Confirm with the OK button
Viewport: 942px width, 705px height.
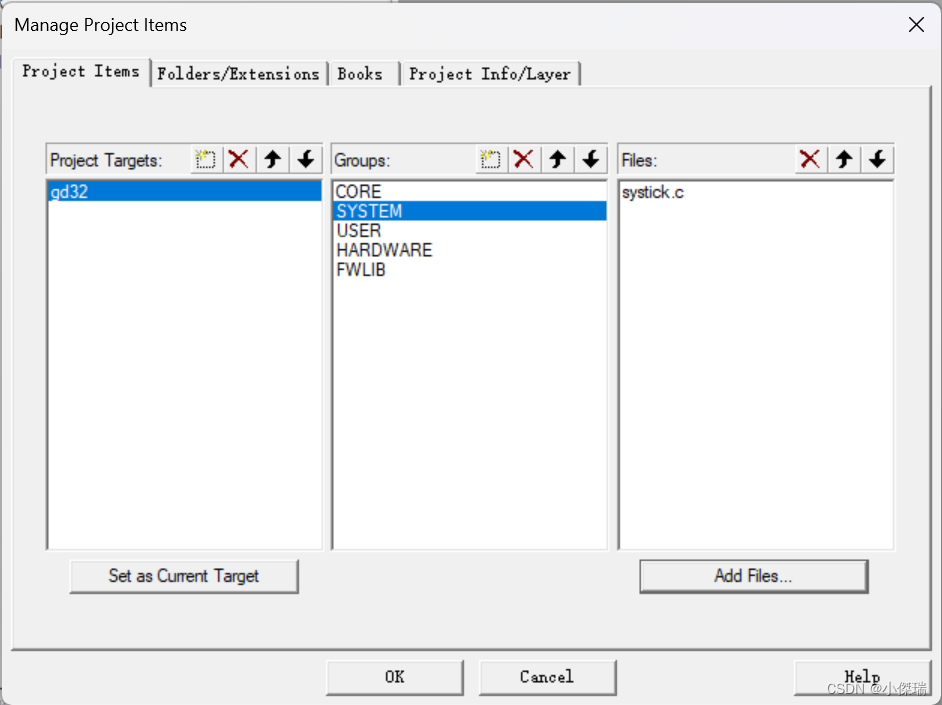tap(395, 677)
